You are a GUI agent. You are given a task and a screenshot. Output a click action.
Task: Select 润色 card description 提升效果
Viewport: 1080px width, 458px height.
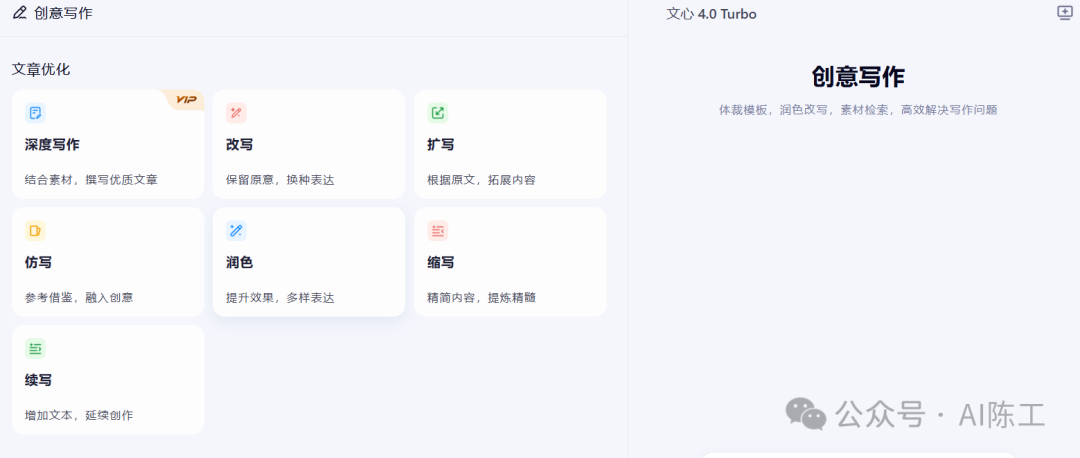click(280, 298)
